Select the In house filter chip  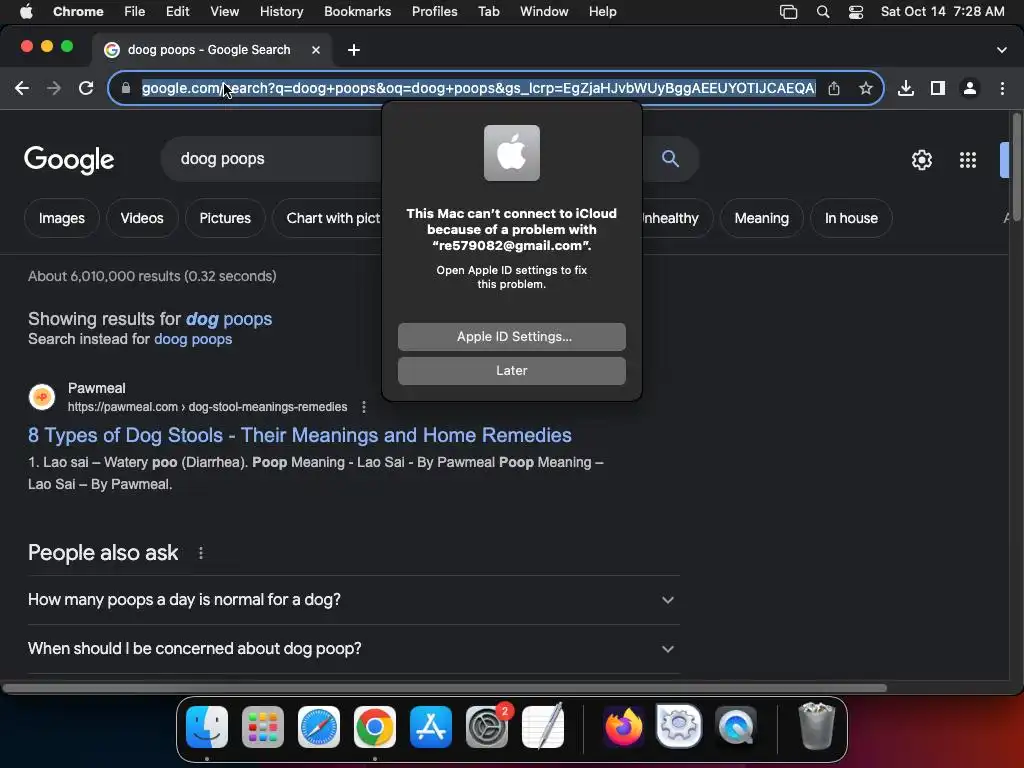pos(851,218)
